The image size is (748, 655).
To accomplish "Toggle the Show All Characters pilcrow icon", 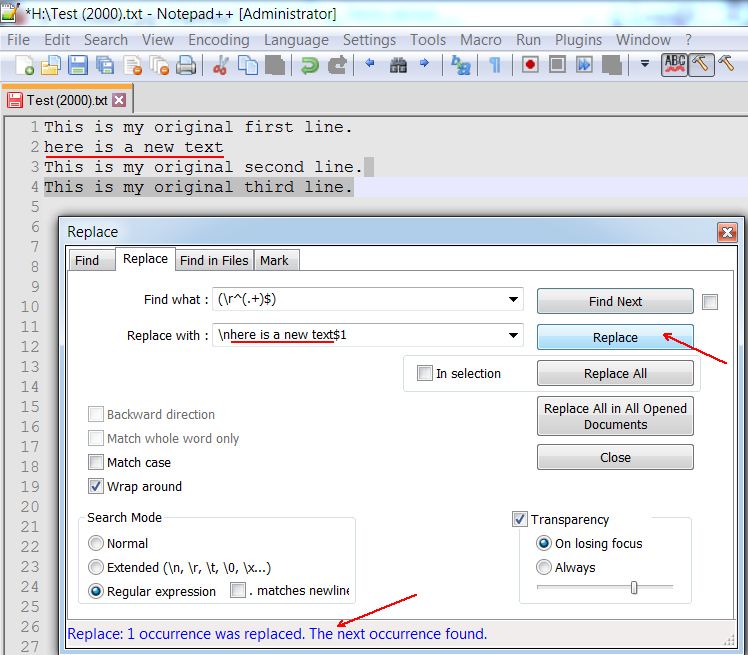I will [495, 65].
